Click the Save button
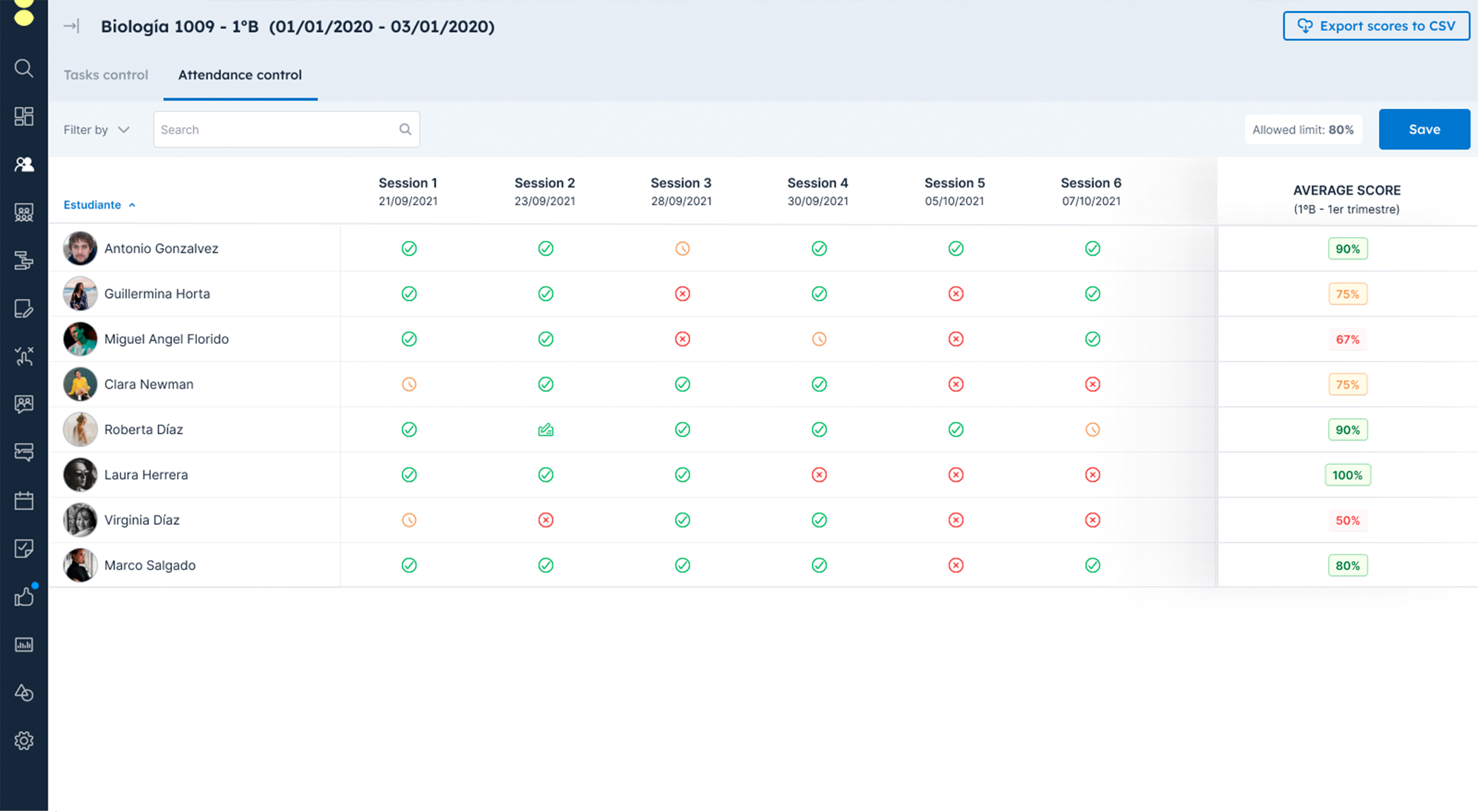 [1424, 129]
